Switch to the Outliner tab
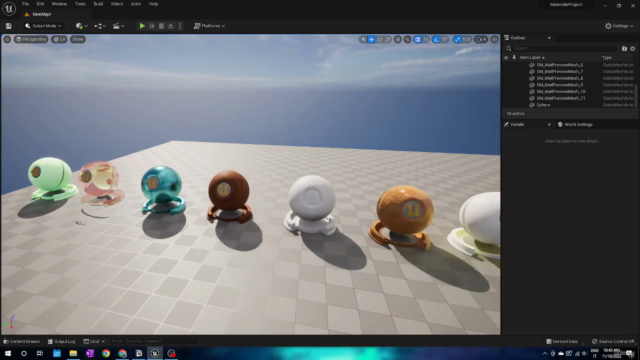 click(x=518, y=38)
